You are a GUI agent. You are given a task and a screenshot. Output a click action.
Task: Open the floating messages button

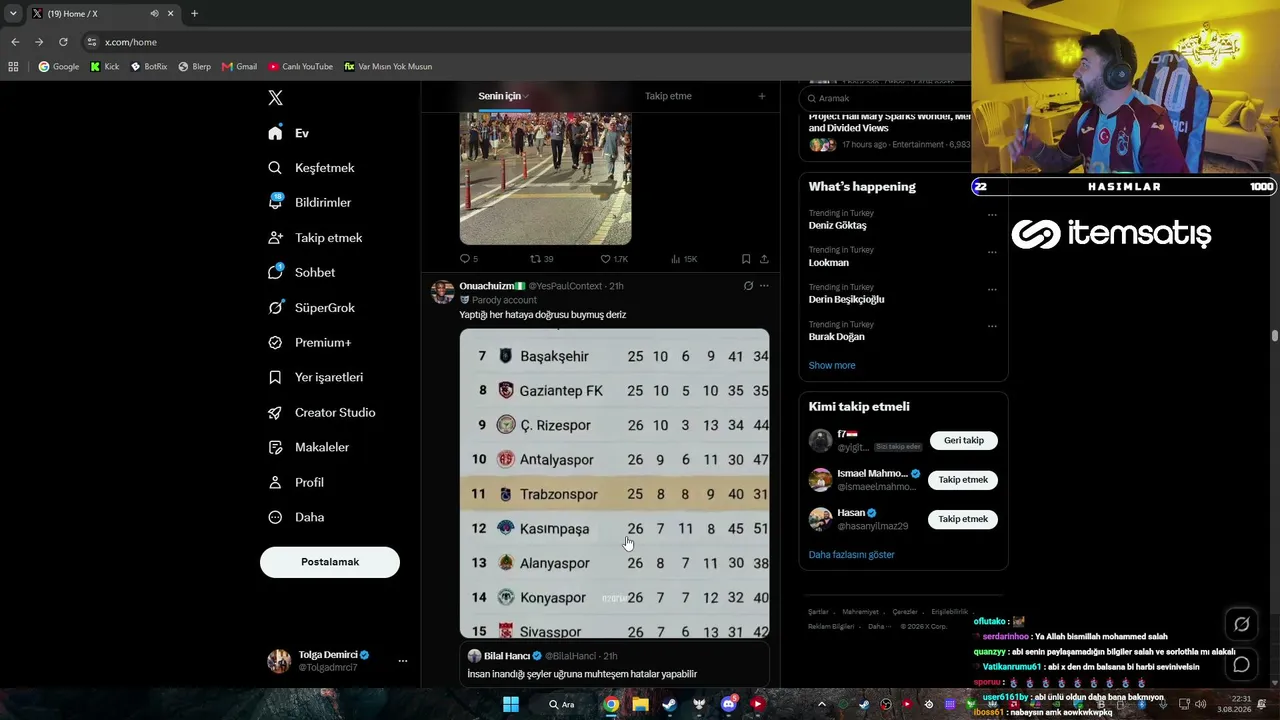click(x=1241, y=664)
